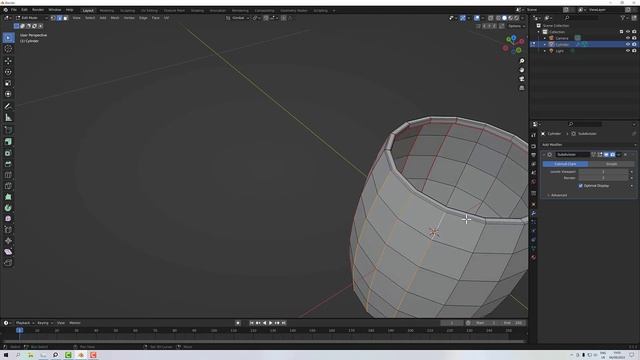The image size is (640, 360).
Task: Select the Loop Cut tool
Action: (8, 175)
